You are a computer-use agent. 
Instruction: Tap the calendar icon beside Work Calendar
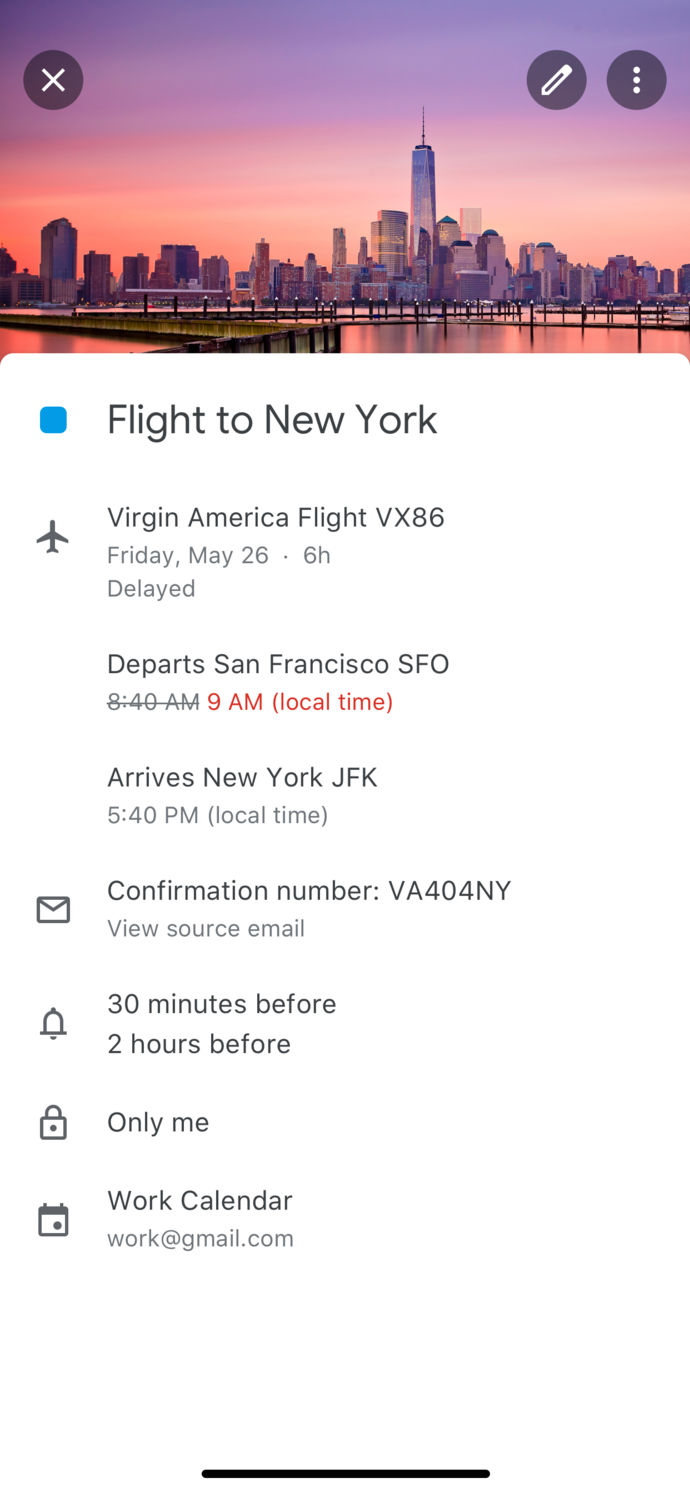[53, 1219]
